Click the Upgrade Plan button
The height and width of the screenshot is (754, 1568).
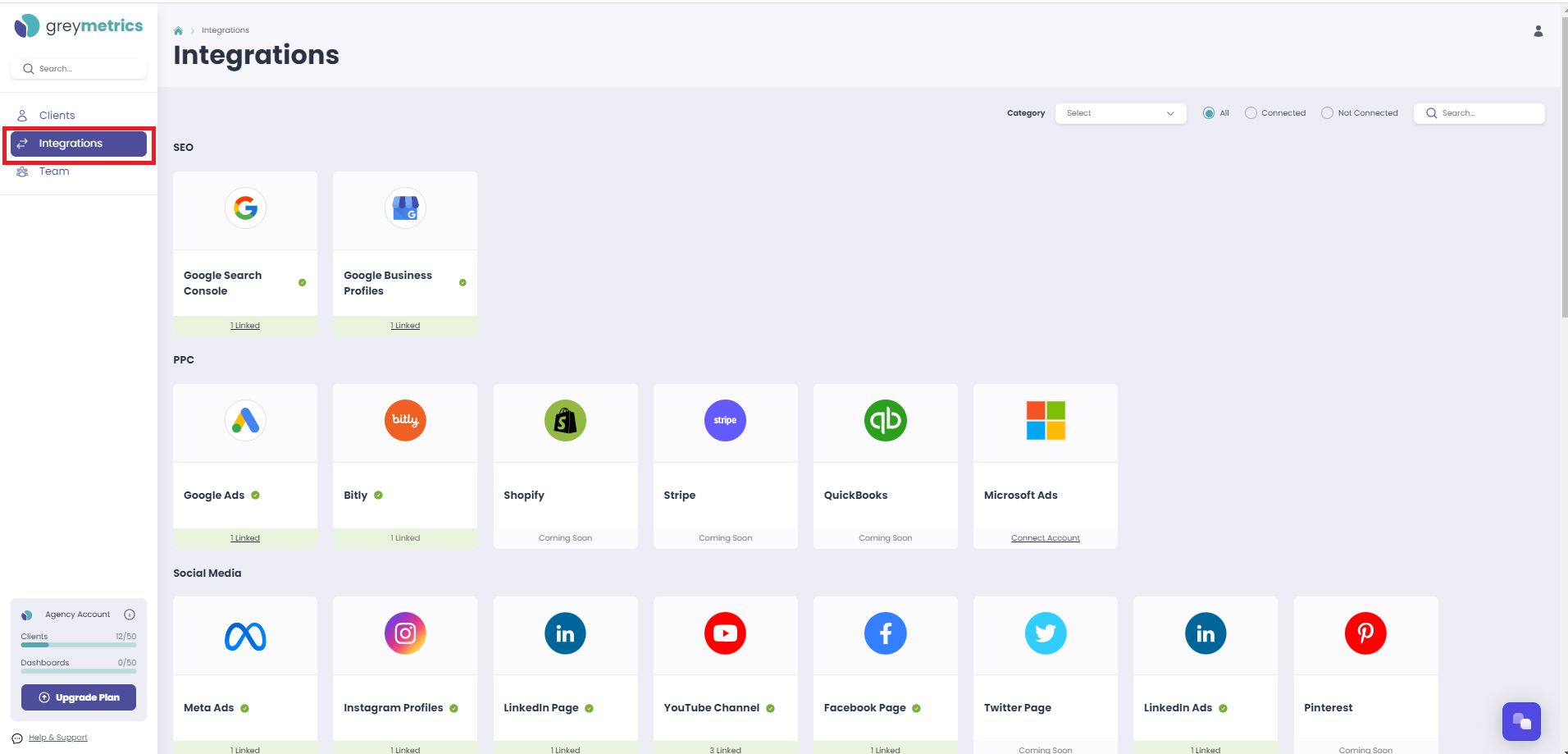[x=79, y=697]
